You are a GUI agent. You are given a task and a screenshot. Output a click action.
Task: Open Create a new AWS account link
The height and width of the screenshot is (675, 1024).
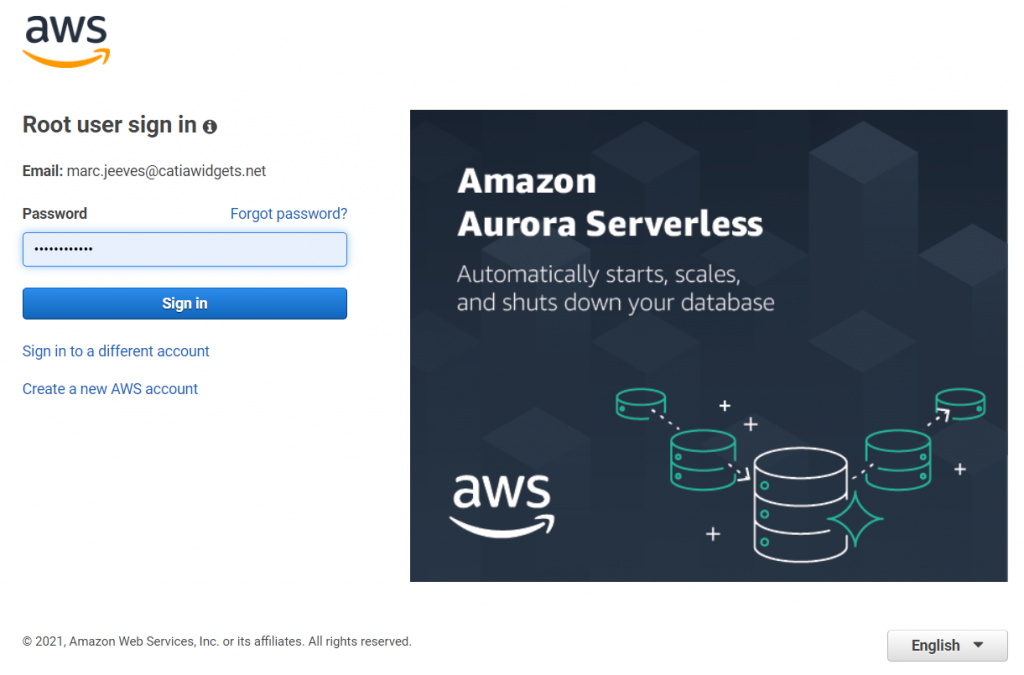coord(110,389)
